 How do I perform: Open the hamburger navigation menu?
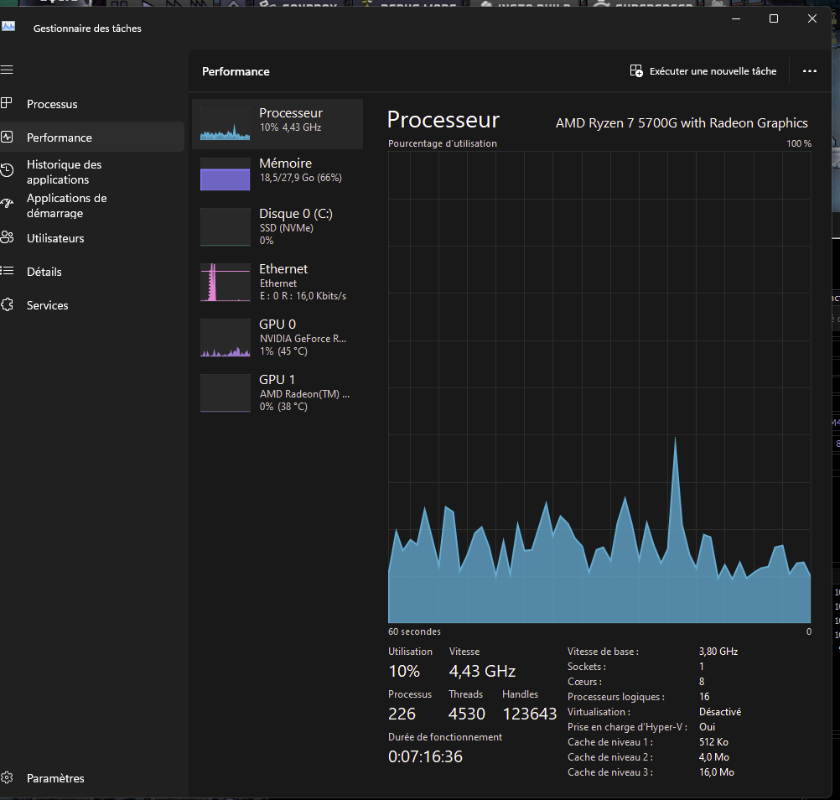pos(7,70)
